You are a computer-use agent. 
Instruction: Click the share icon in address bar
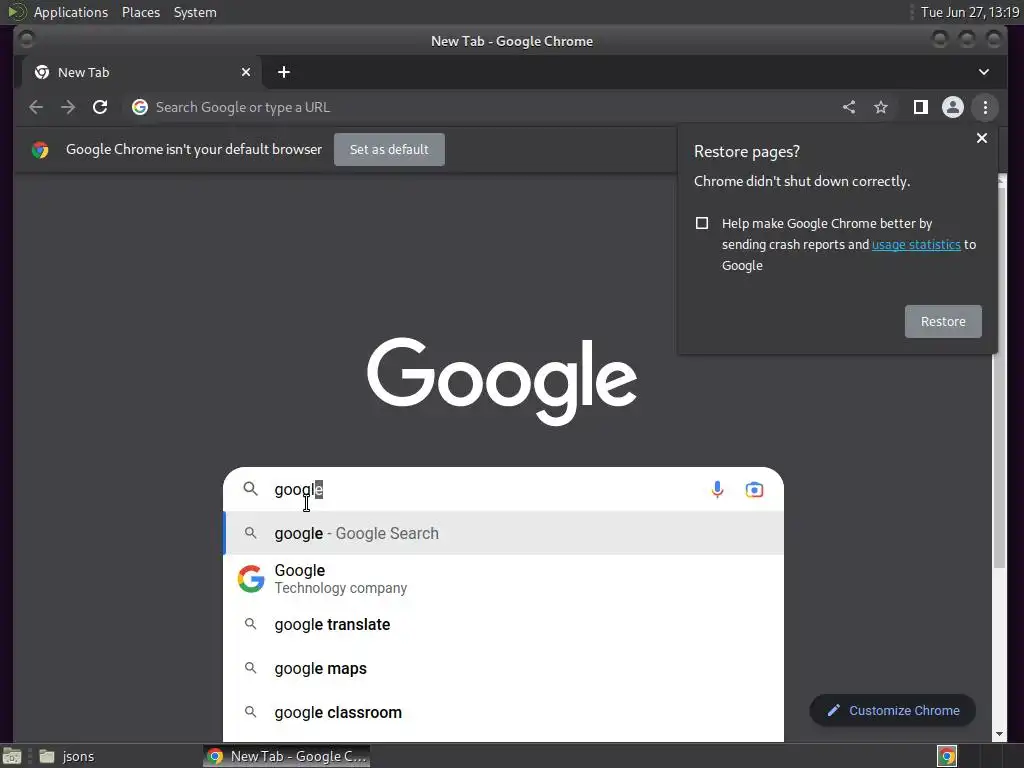pos(849,107)
